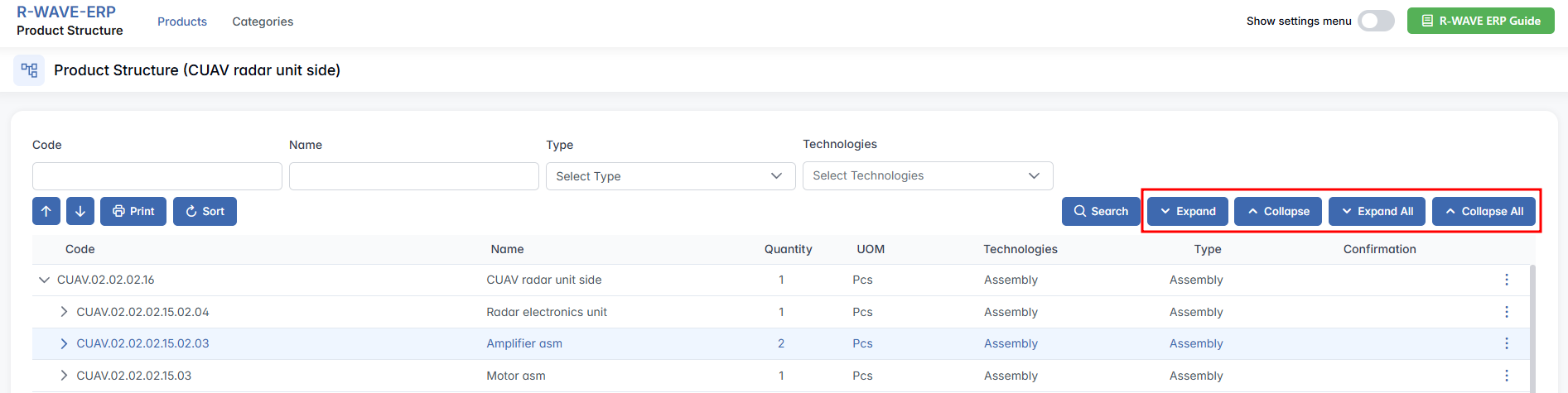Open the three-dot menu for Amplifier asm

(1506, 343)
